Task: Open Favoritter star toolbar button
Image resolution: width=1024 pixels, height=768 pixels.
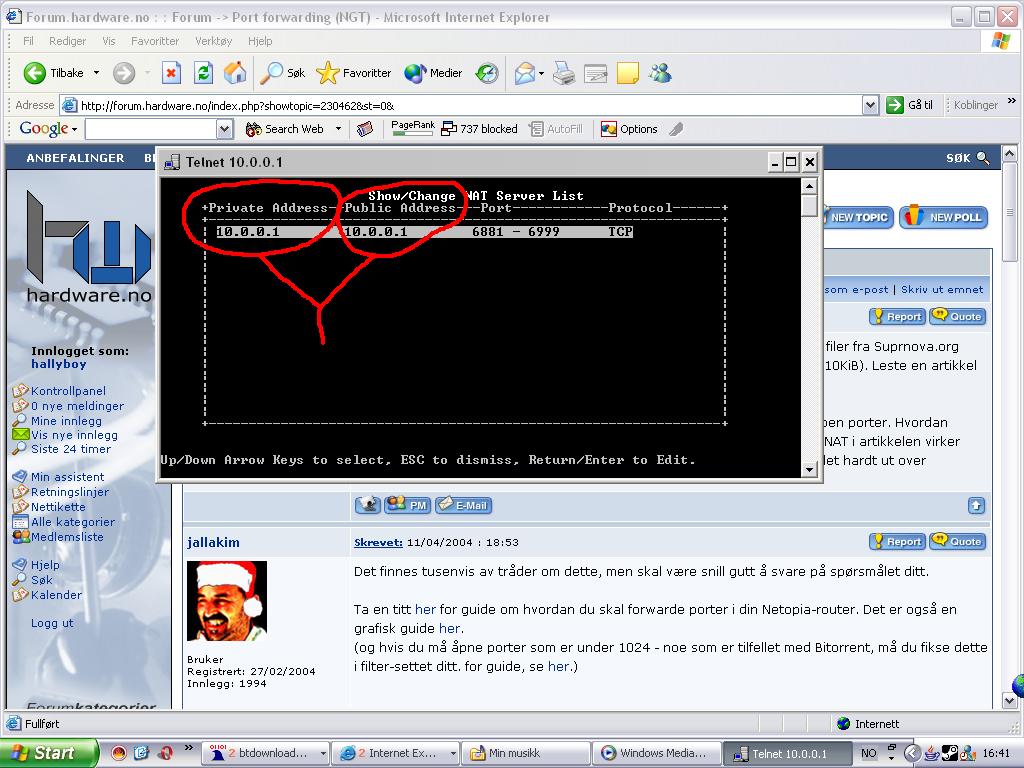Action: [x=354, y=72]
